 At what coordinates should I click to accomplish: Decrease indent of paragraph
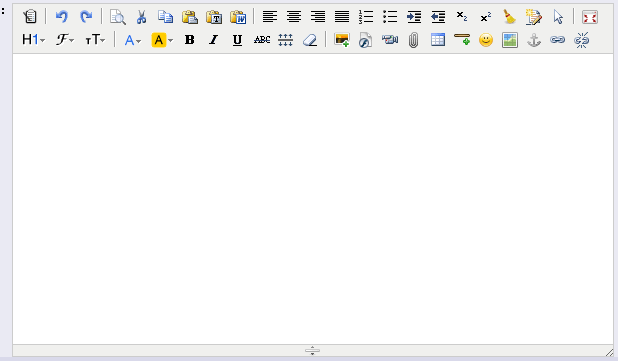(x=438, y=17)
